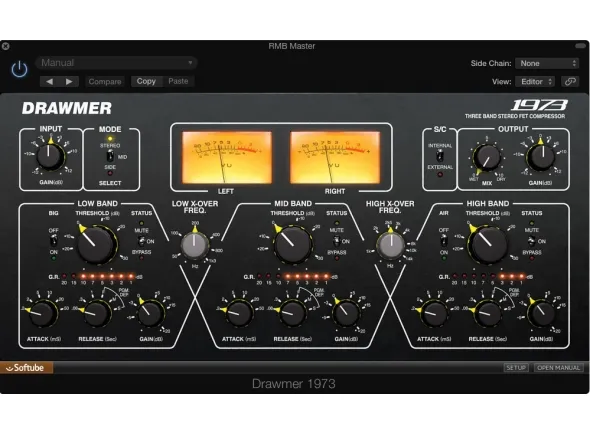Load the previous preset with left arrow
This screenshot has width=590, height=434.
click(49, 81)
